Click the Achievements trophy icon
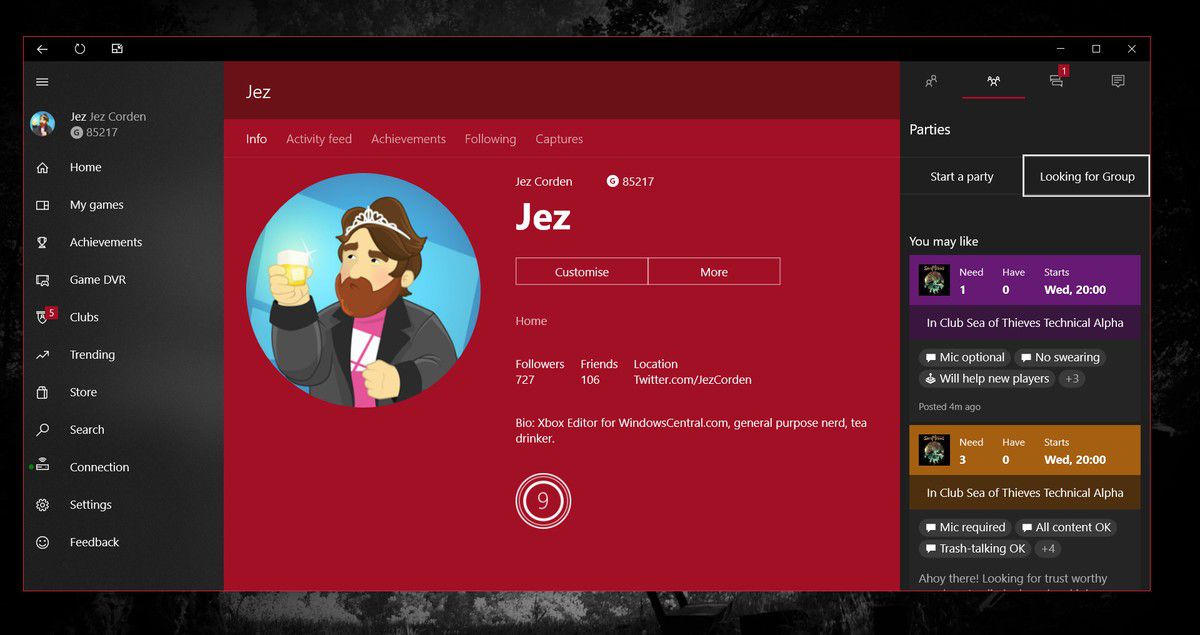1200x635 pixels. click(42, 242)
